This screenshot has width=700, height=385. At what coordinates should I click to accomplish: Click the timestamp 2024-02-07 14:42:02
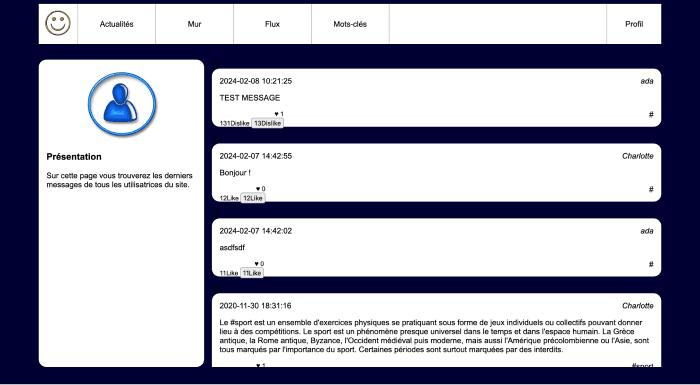point(255,231)
